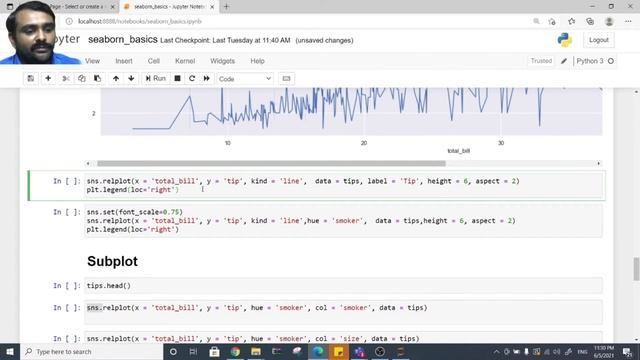Open the notification center icon
Viewport: 640px width, 360px height.
coord(627,351)
